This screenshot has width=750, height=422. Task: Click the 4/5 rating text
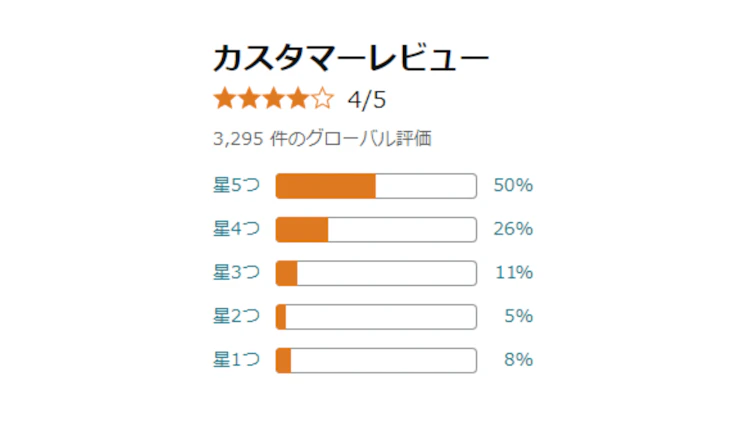click(367, 100)
